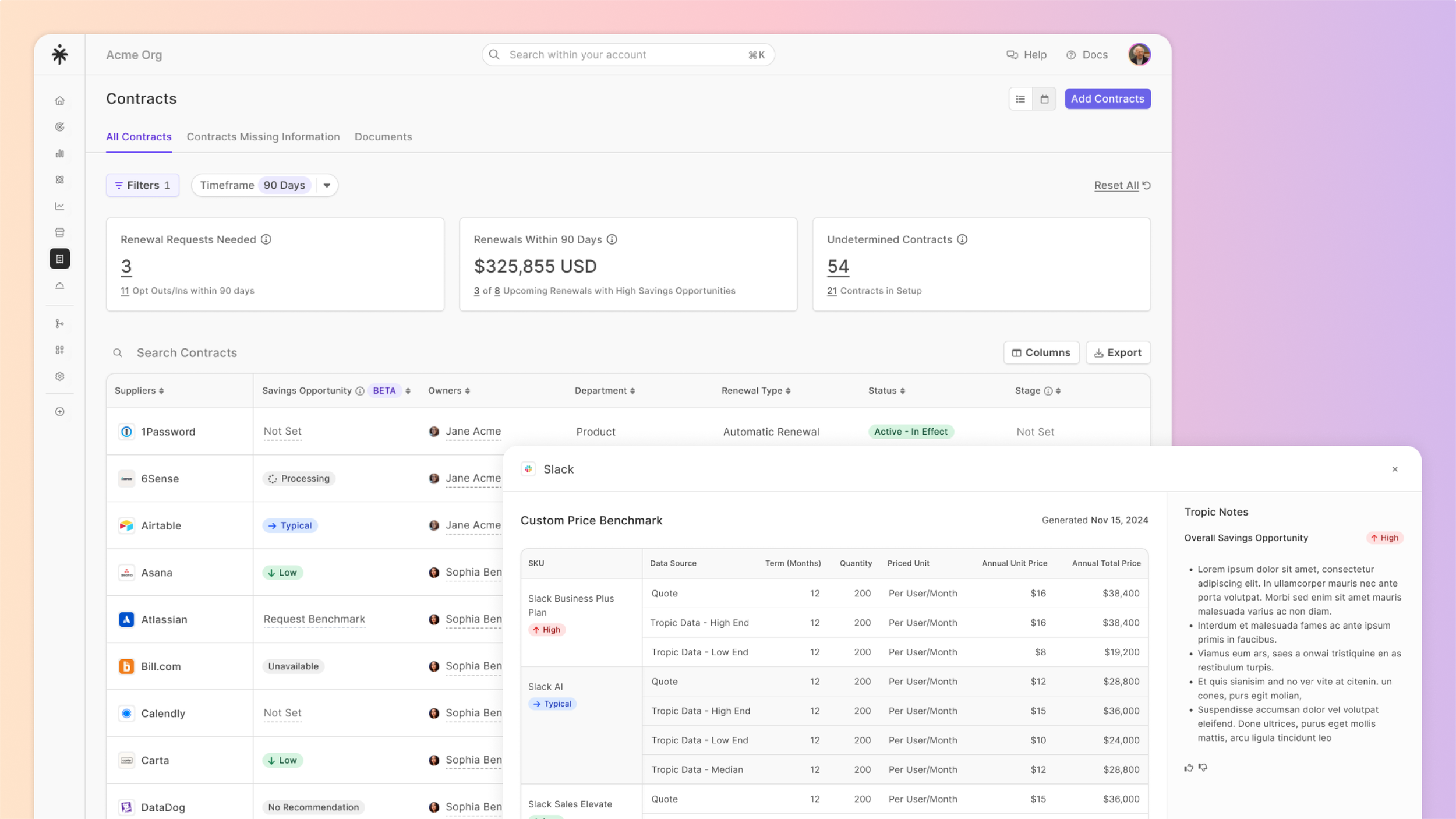
Task: Open the Filters 1 control
Action: (143, 185)
